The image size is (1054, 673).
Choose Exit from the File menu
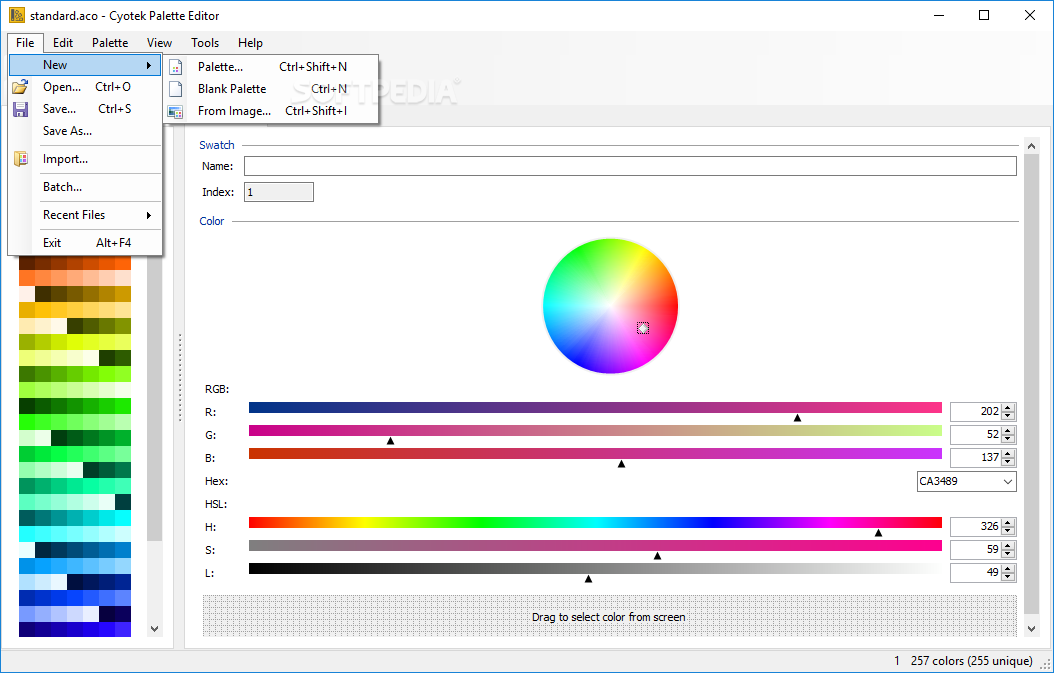(x=85, y=243)
